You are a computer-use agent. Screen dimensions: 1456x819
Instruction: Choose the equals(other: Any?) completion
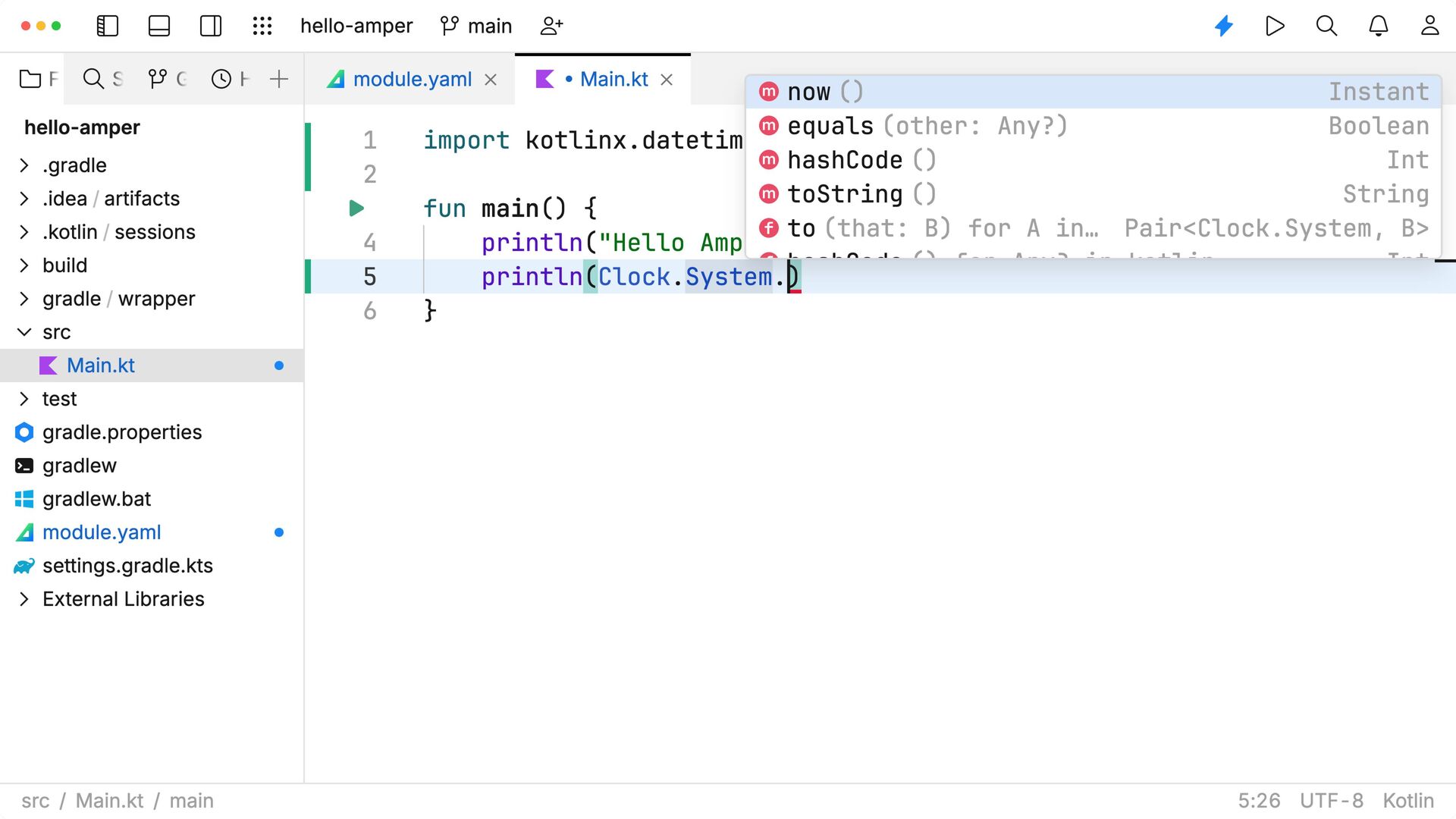click(x=1093, y=126)
